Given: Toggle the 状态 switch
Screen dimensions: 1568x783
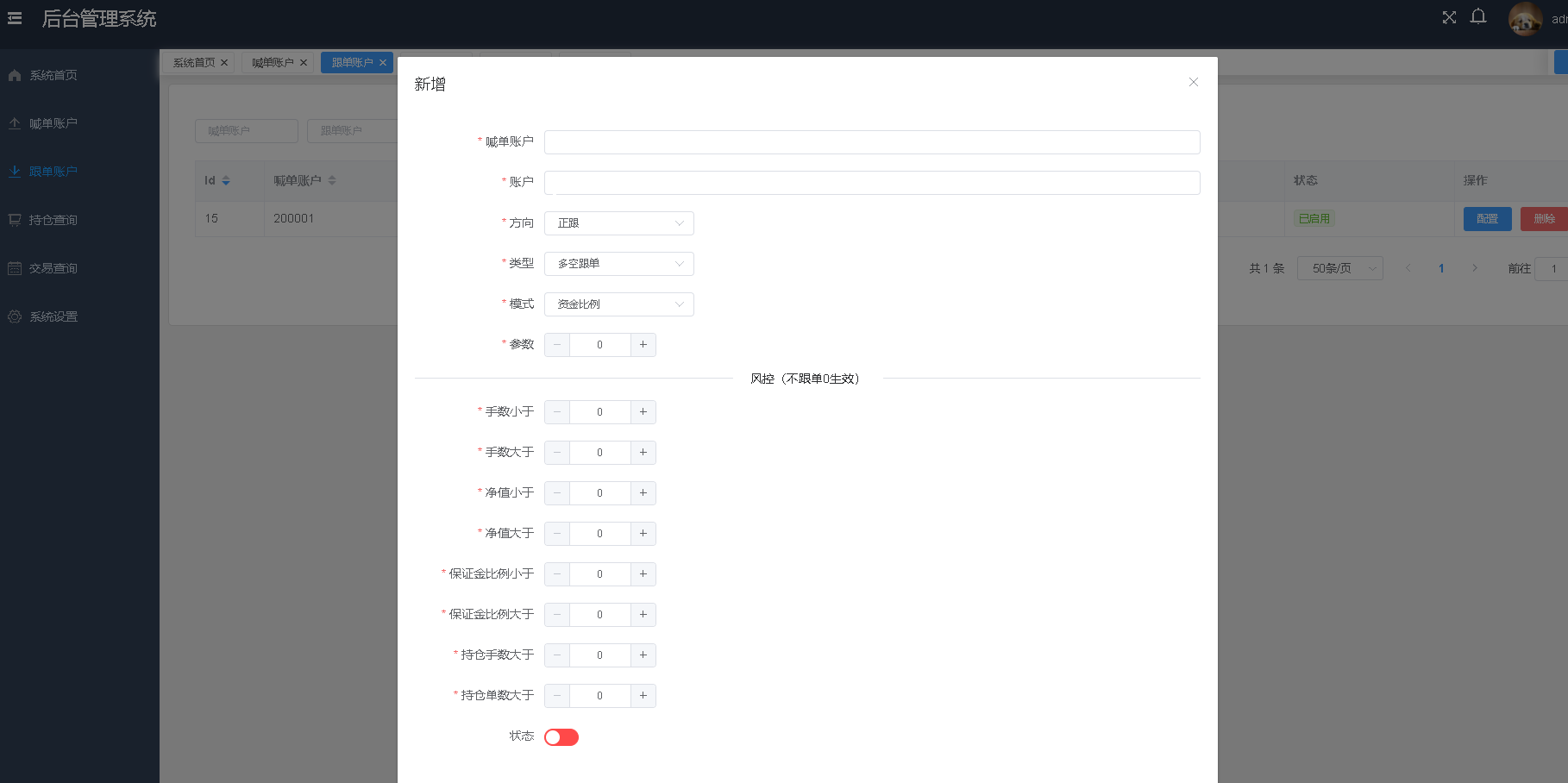Looking at the screenshot, I should coord(561,737).
